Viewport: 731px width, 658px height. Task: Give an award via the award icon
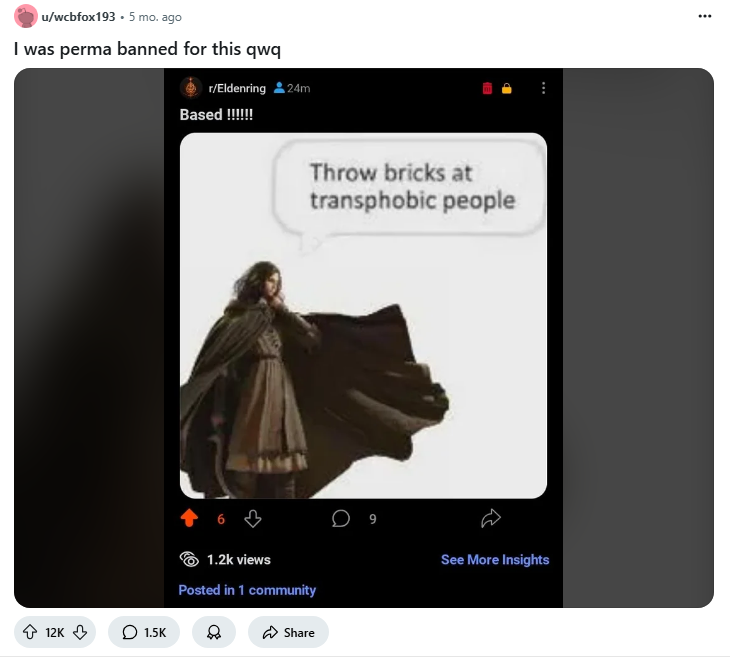click(214, 632)
